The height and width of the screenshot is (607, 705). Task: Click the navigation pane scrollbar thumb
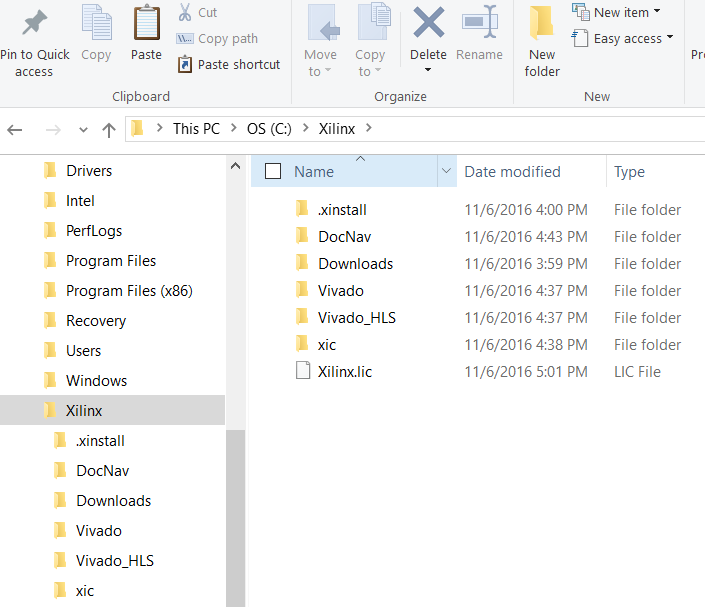(x=235, y=518)
